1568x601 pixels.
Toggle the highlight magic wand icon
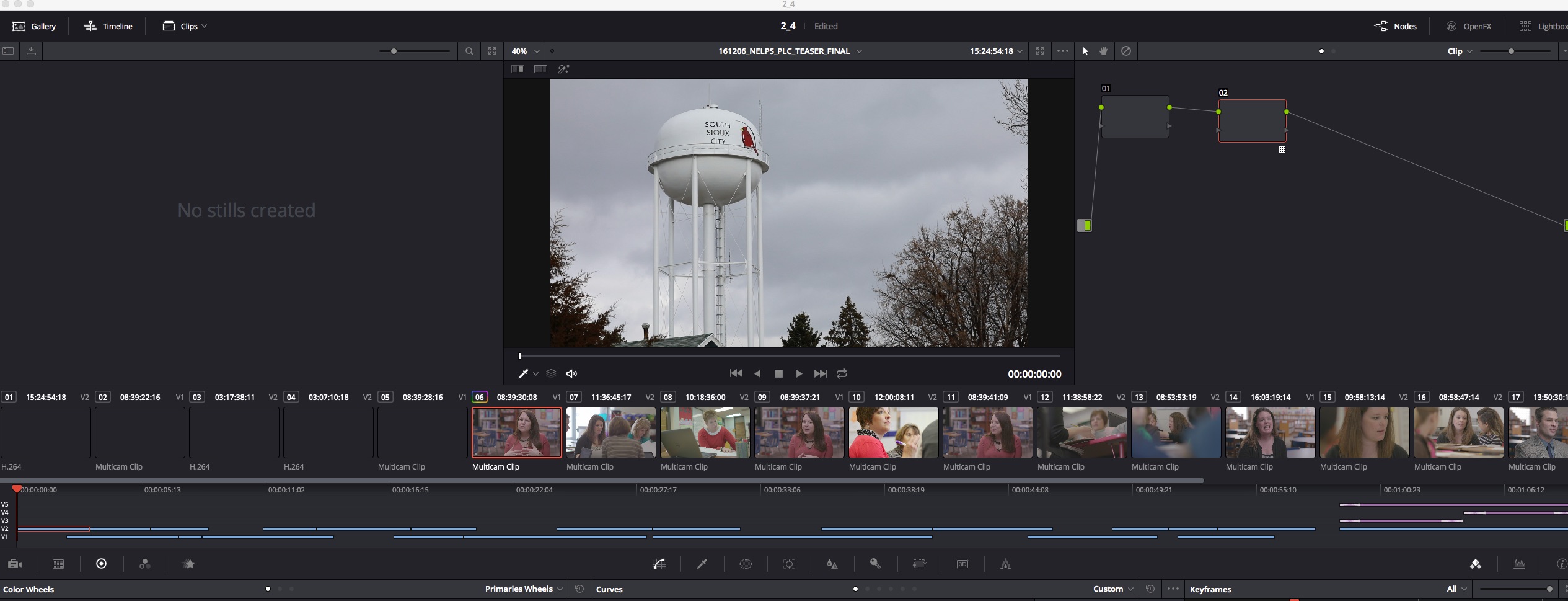click(x=563, y=69)
